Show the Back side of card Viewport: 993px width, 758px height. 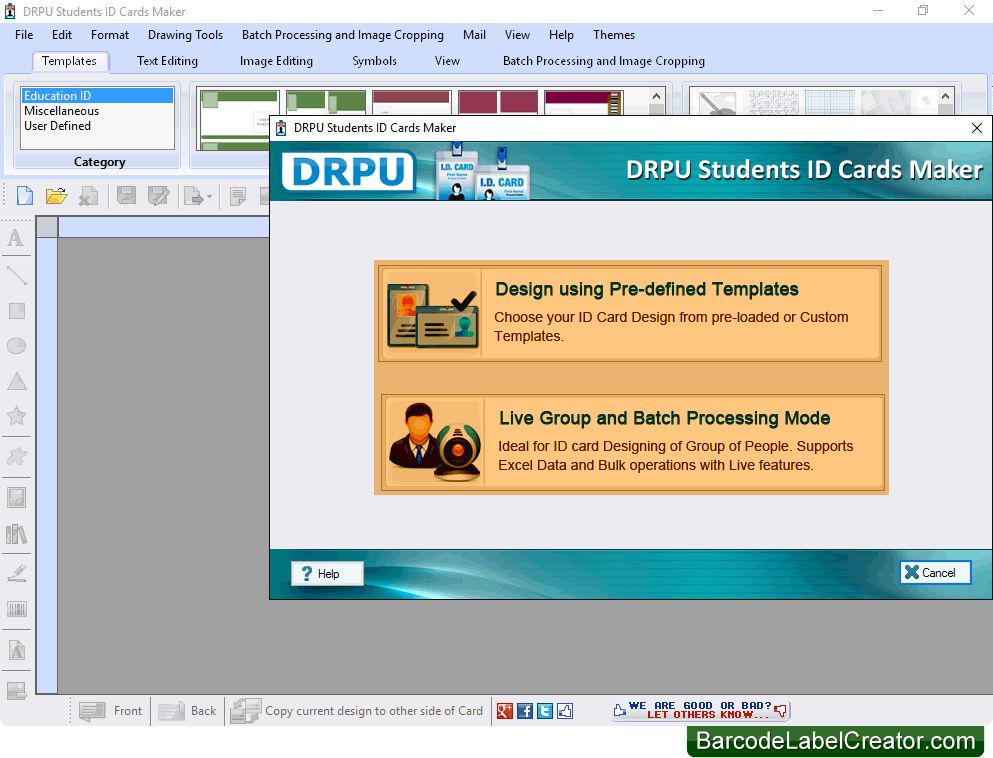187,711
